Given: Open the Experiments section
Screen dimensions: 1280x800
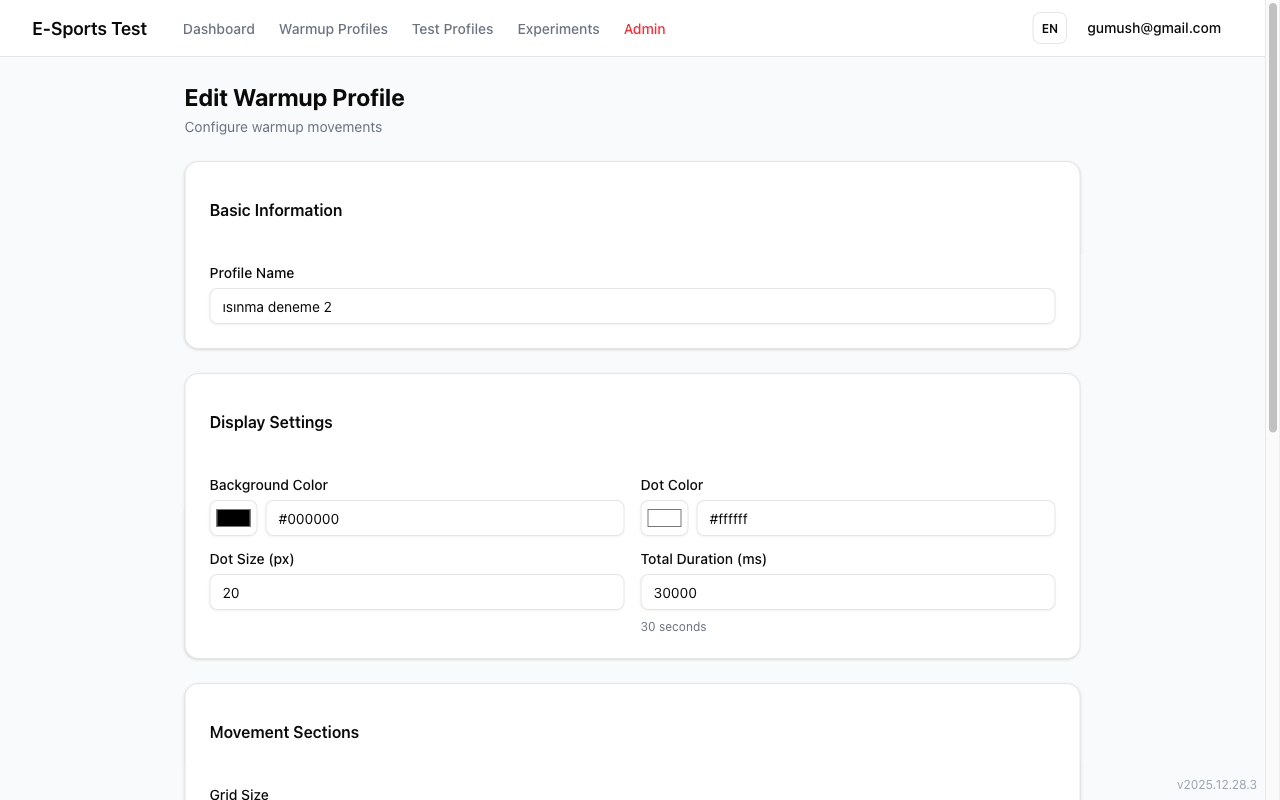Looking at the screenshot, I should click(558, 29).
